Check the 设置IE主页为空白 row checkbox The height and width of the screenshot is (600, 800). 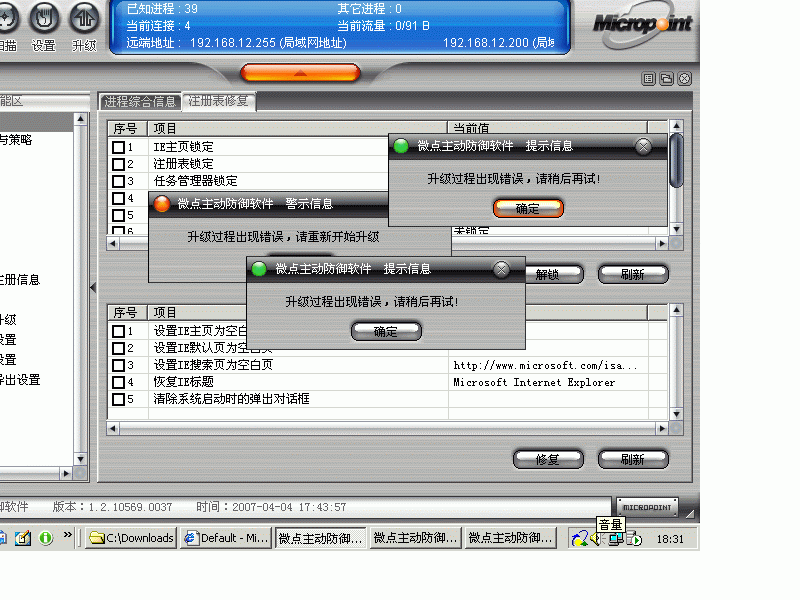click(x=118, y=332)
